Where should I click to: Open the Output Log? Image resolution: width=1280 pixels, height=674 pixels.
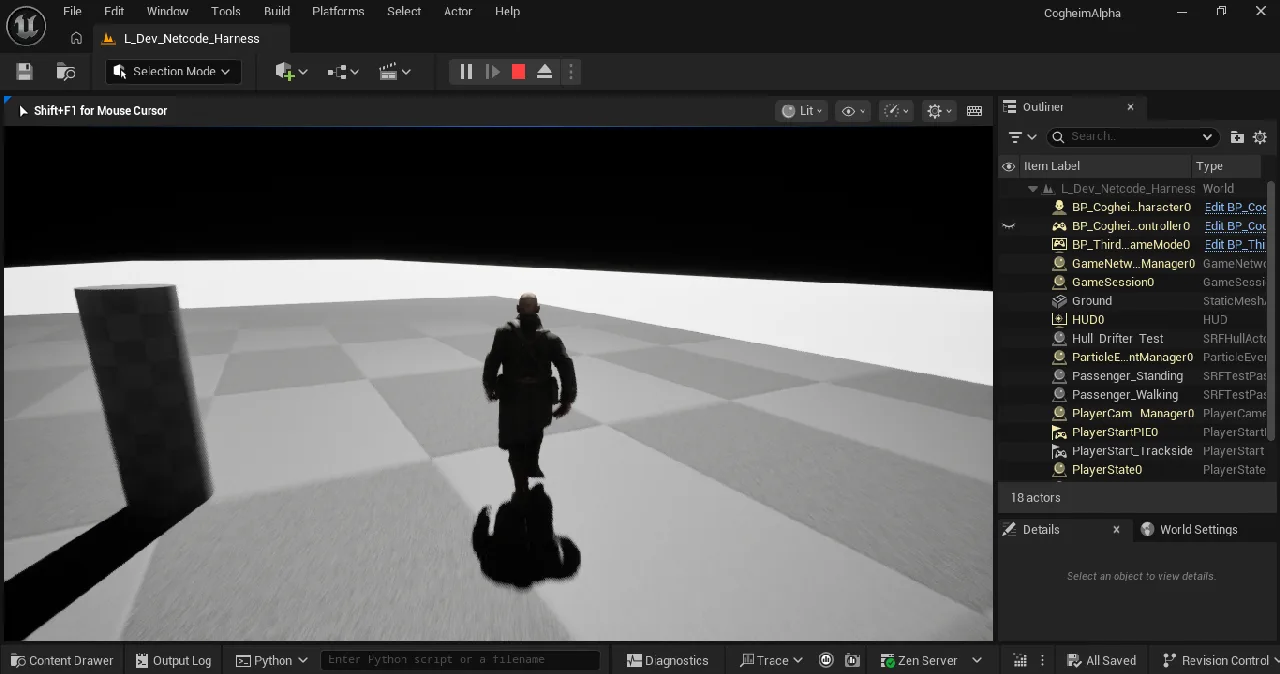pyautogui.click(x=172, y=660)
